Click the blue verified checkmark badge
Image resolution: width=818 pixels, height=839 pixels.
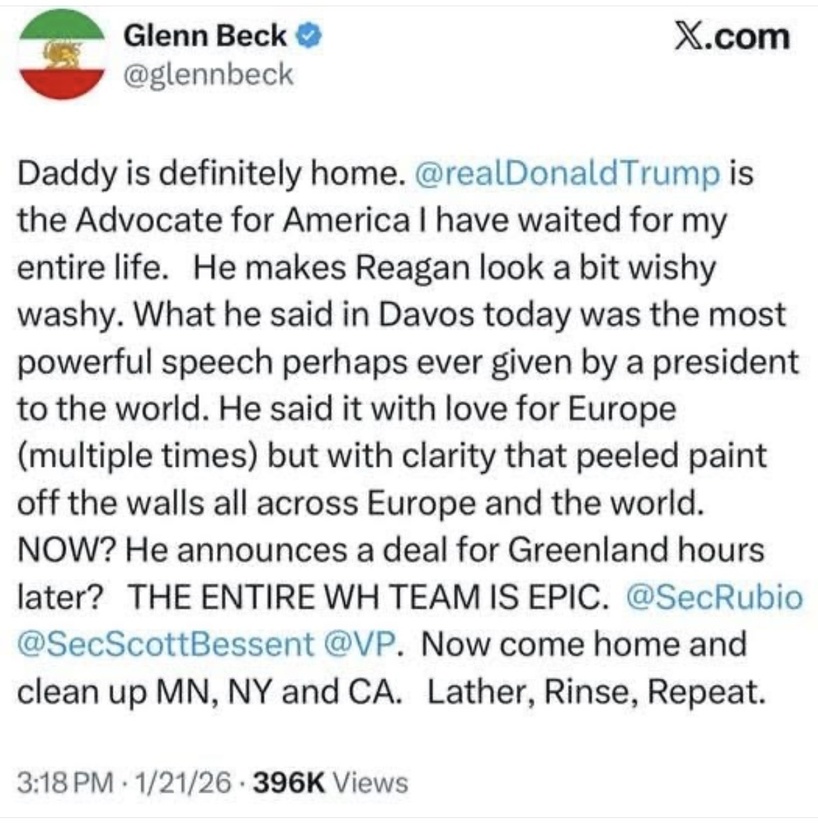click(x=310, y=37)
